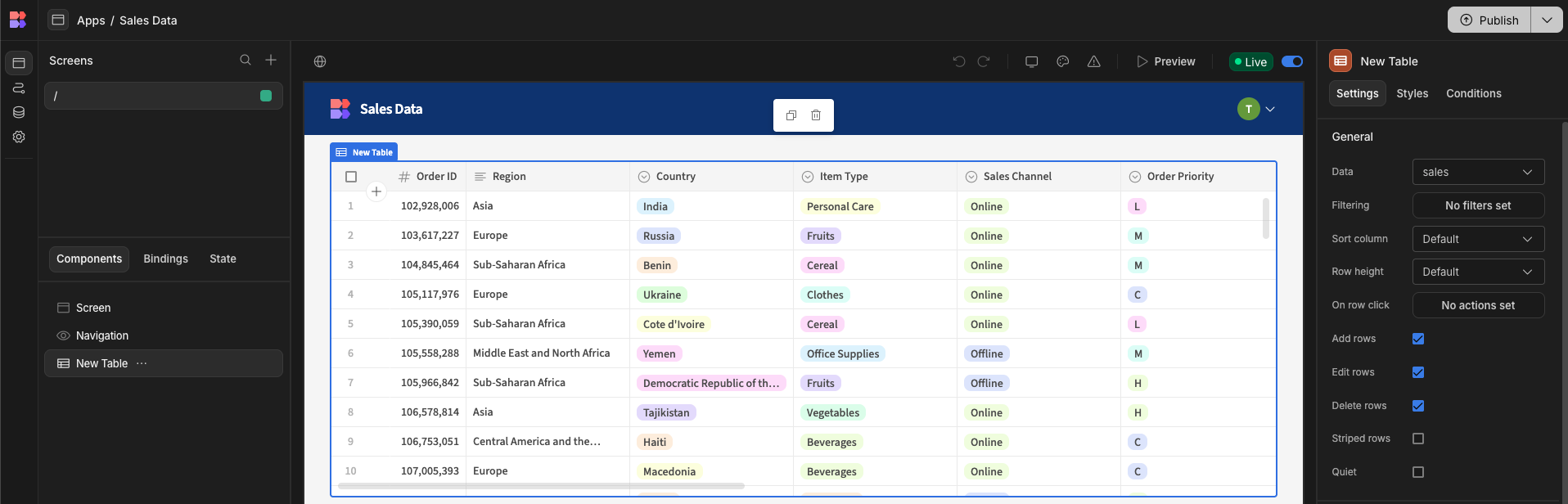Duplicate the selected component
This screenshot has width=1568, height=504.
coord(791,115)
